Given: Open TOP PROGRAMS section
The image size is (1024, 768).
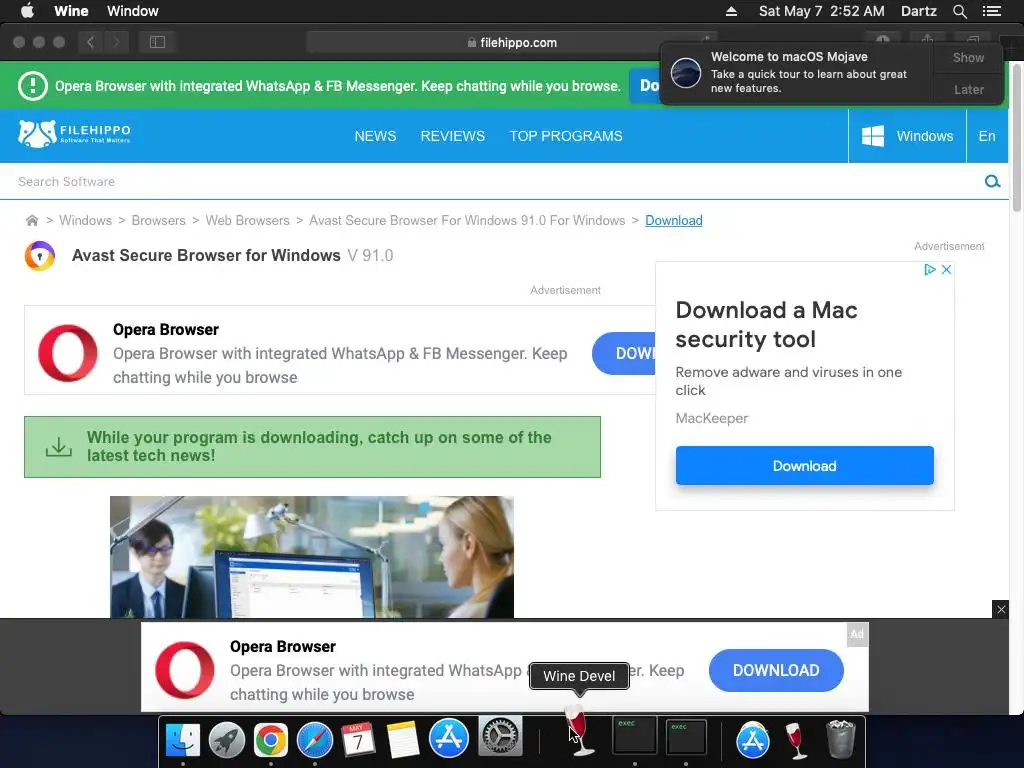Looking at the screenshot, I should coord(566,136).
